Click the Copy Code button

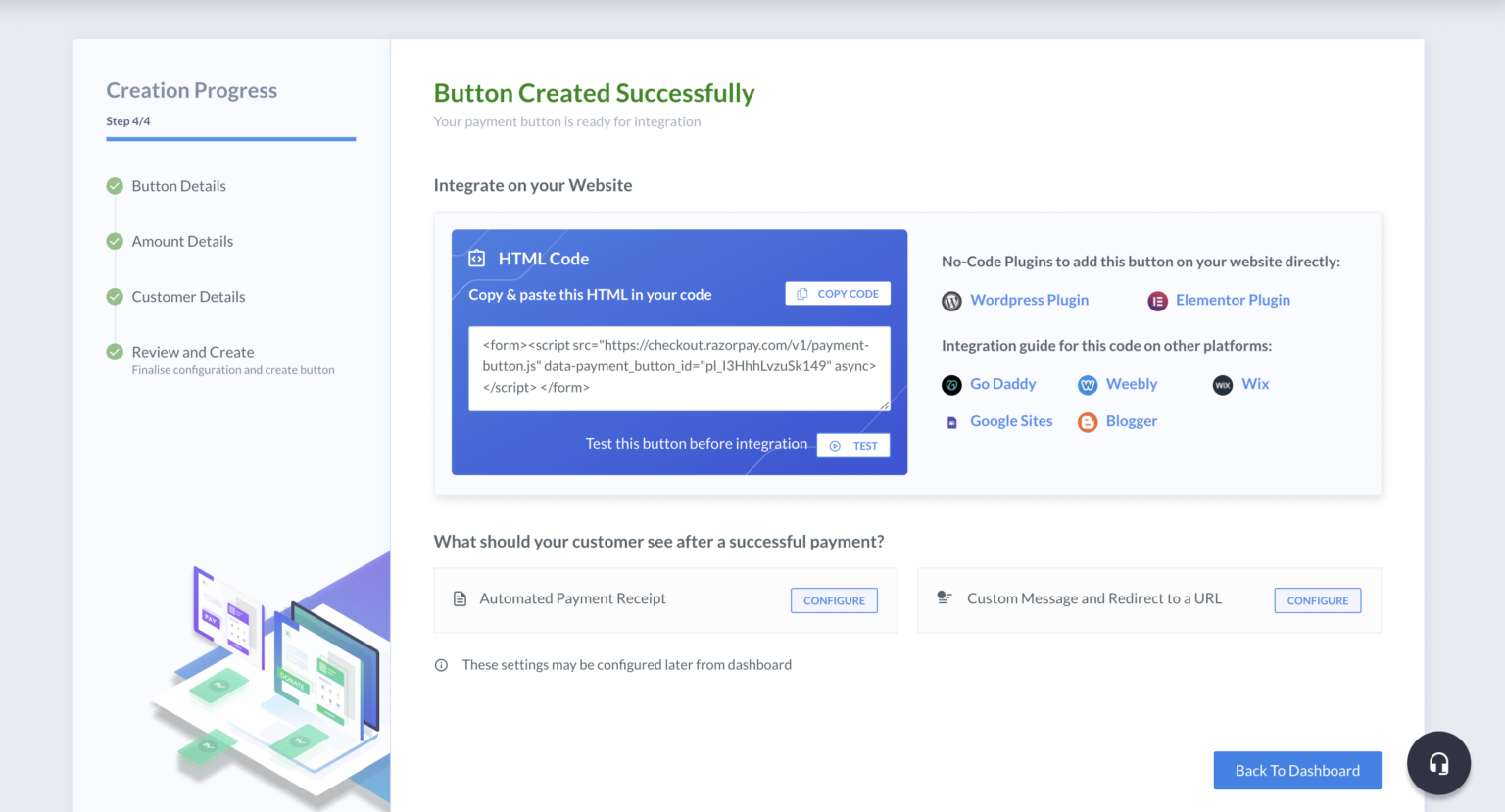838,293
